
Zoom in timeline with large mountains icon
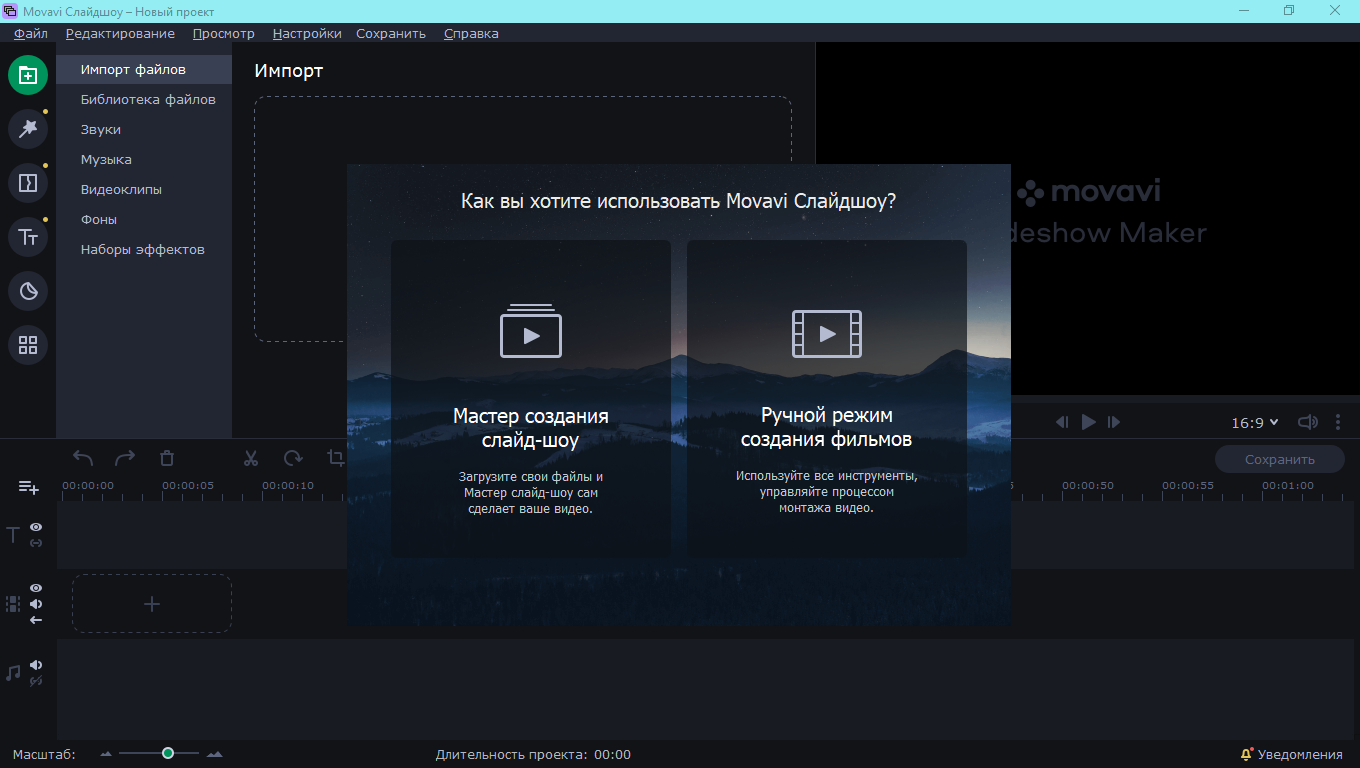214,754
